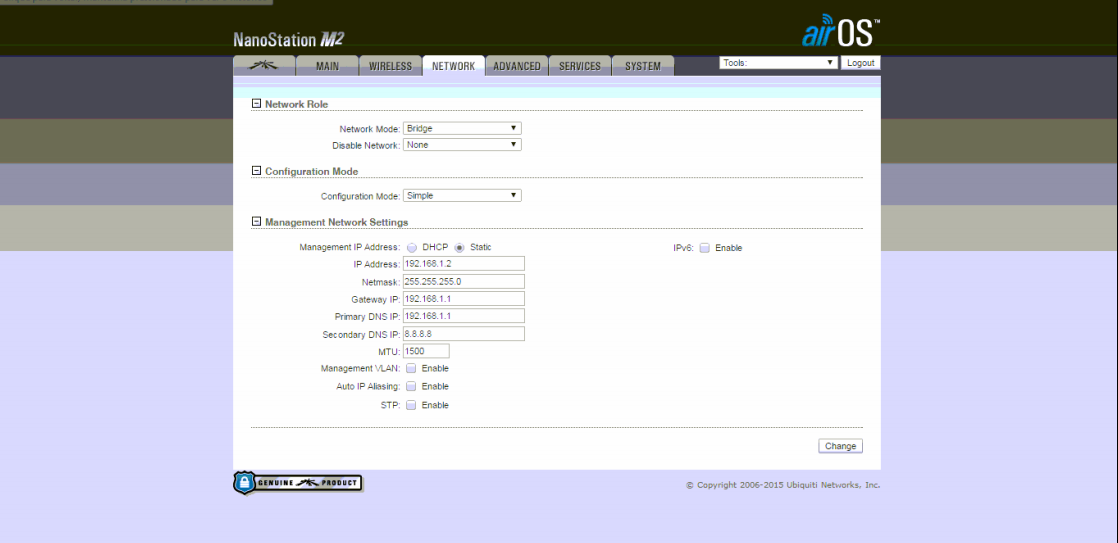Viewport: 1118px width, 543px height.
Task: Open the Disable Network dropdown
Action: (462, 145)
